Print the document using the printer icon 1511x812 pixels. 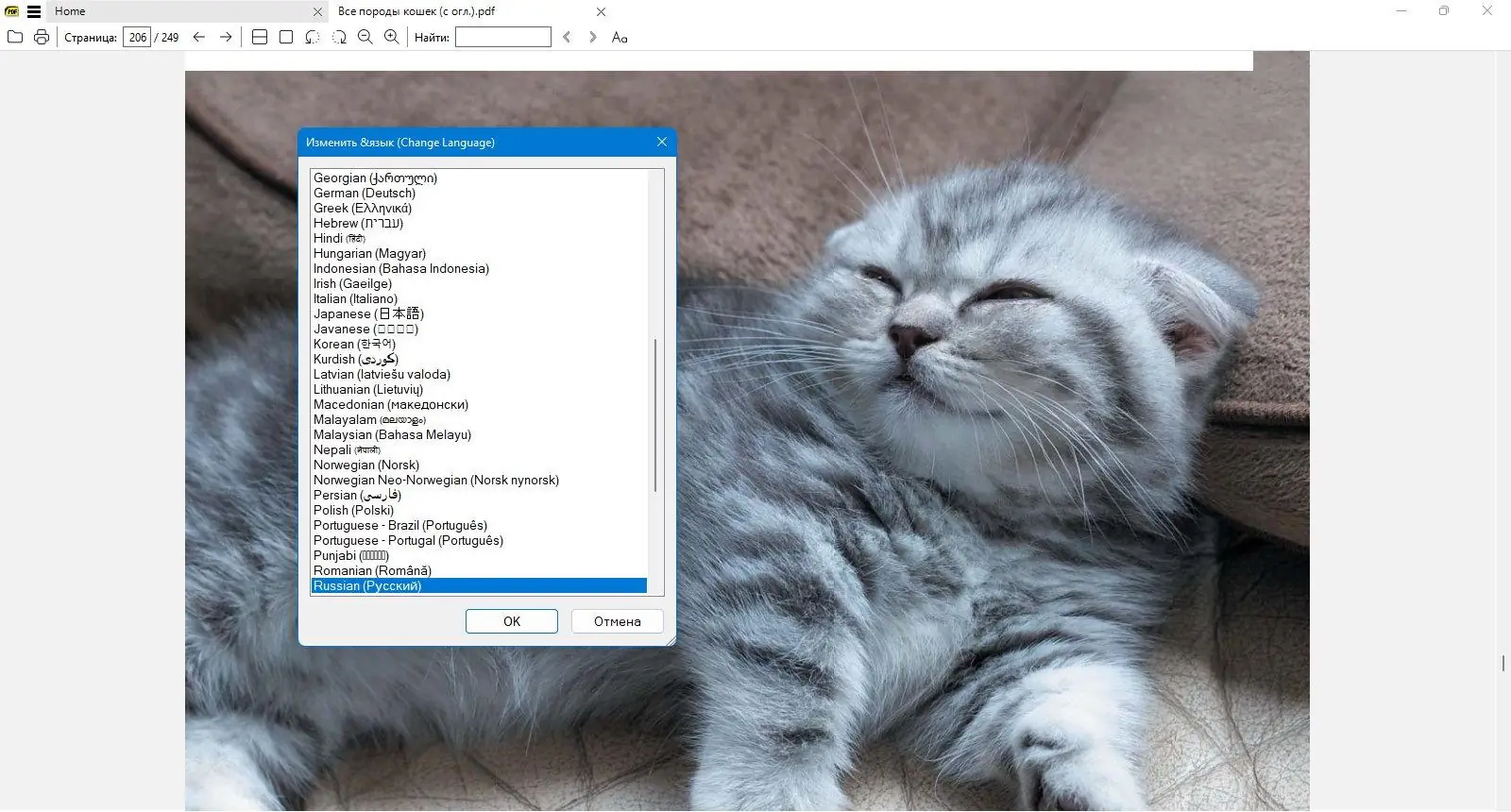42,37
